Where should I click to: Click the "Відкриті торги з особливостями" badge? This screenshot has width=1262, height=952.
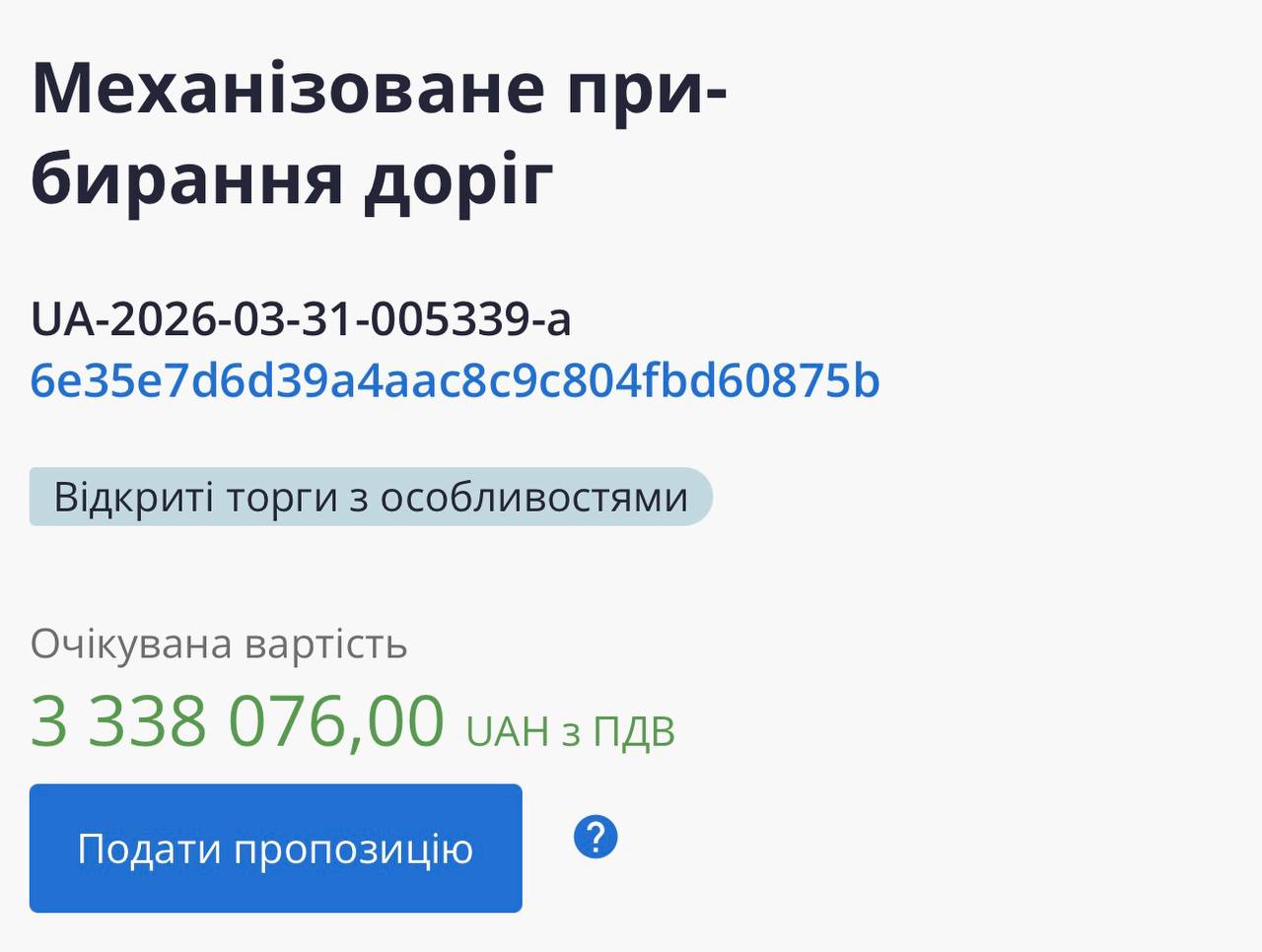coord(370,497)
